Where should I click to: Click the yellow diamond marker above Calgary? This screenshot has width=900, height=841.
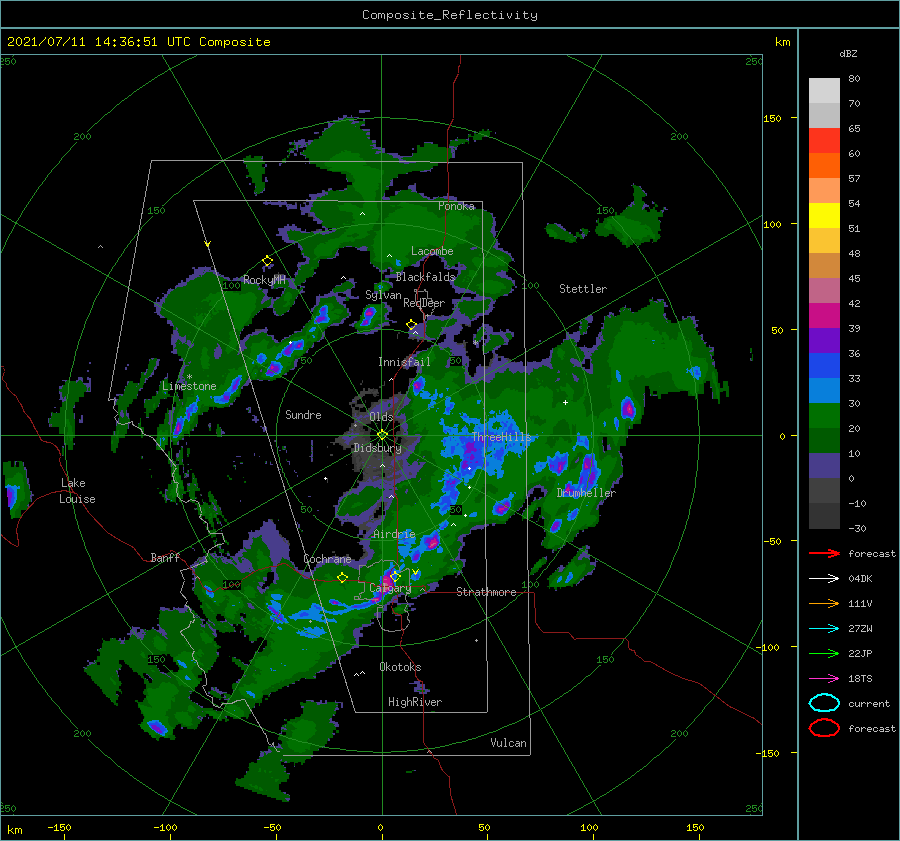pyautogui.click(x=395, y=576)
